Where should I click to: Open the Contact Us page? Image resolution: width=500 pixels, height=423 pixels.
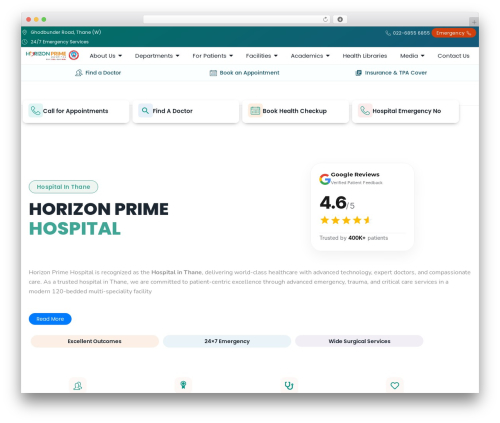point(453,56)
